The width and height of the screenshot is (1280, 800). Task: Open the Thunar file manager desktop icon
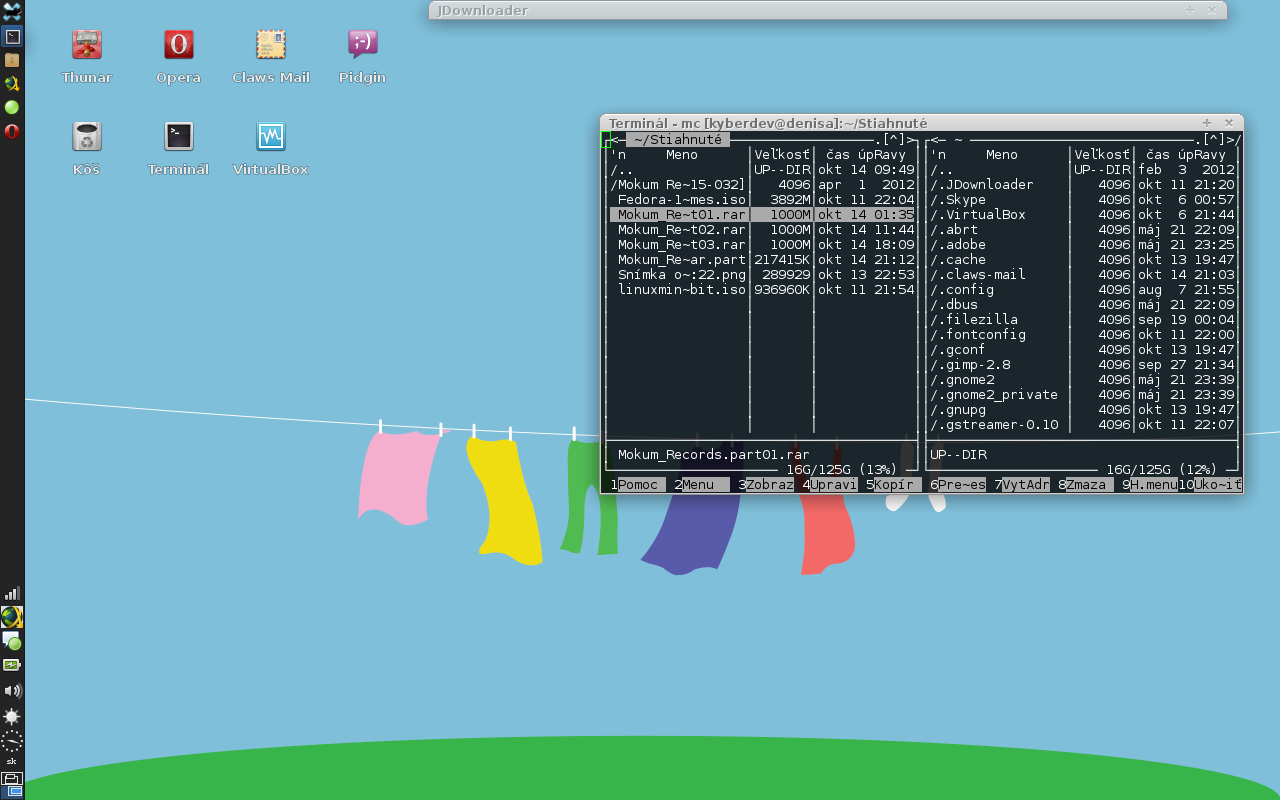click(x=87, y=45)
